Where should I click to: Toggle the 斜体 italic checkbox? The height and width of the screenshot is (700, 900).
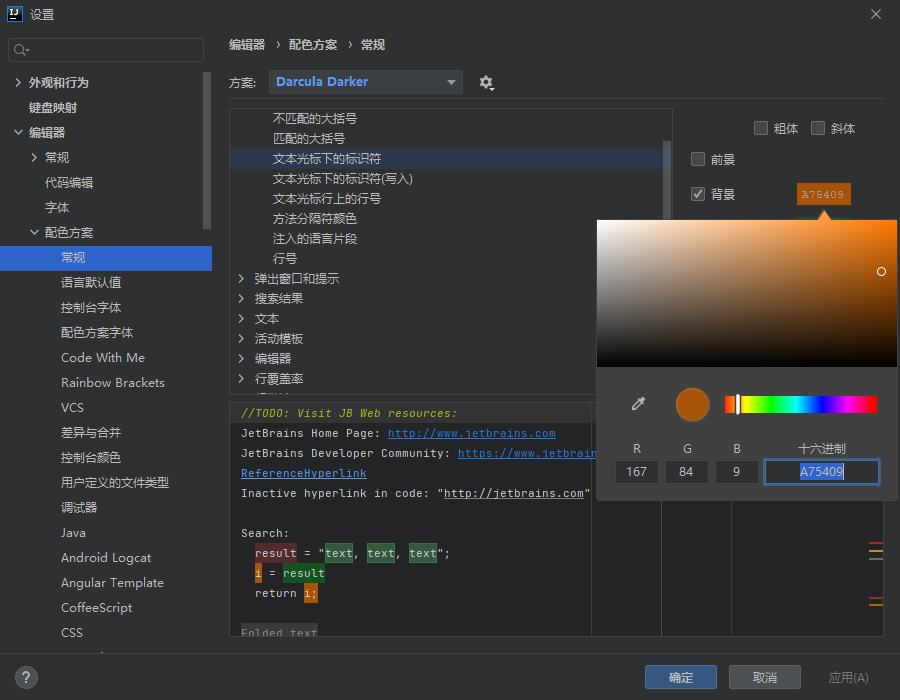pos(817,128)
